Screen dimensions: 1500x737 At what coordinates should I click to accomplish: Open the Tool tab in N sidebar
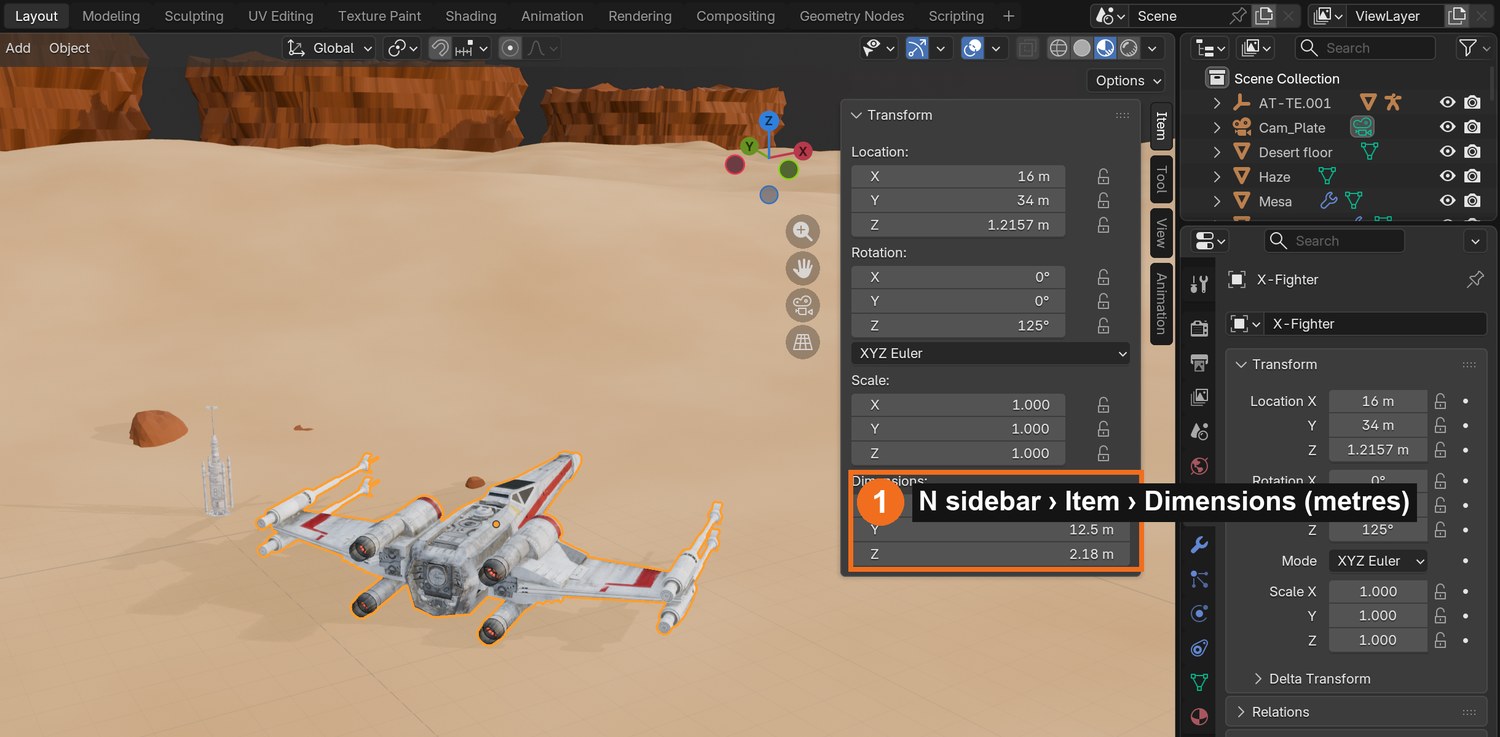pyautogui.click(x=1161, y=180)
